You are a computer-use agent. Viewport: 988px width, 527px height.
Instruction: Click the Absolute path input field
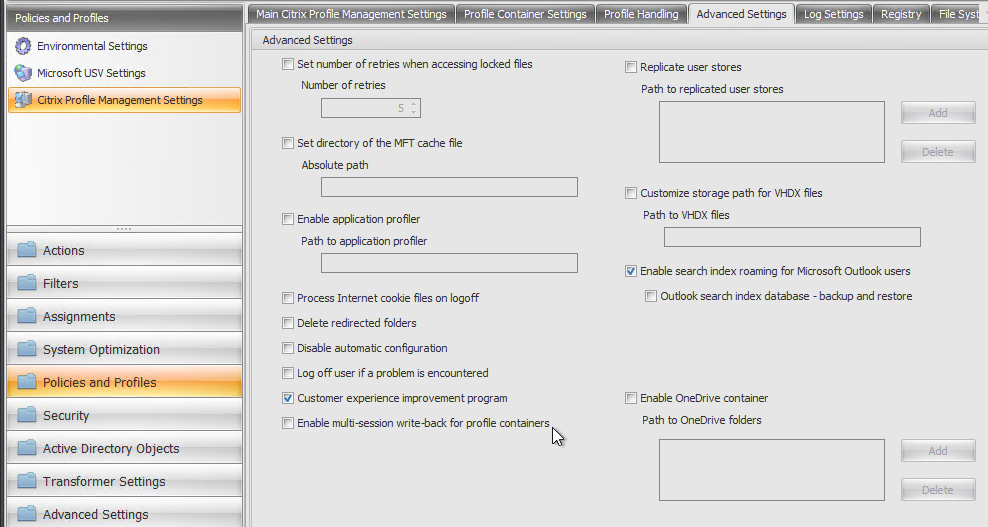(x=449, y=187)
